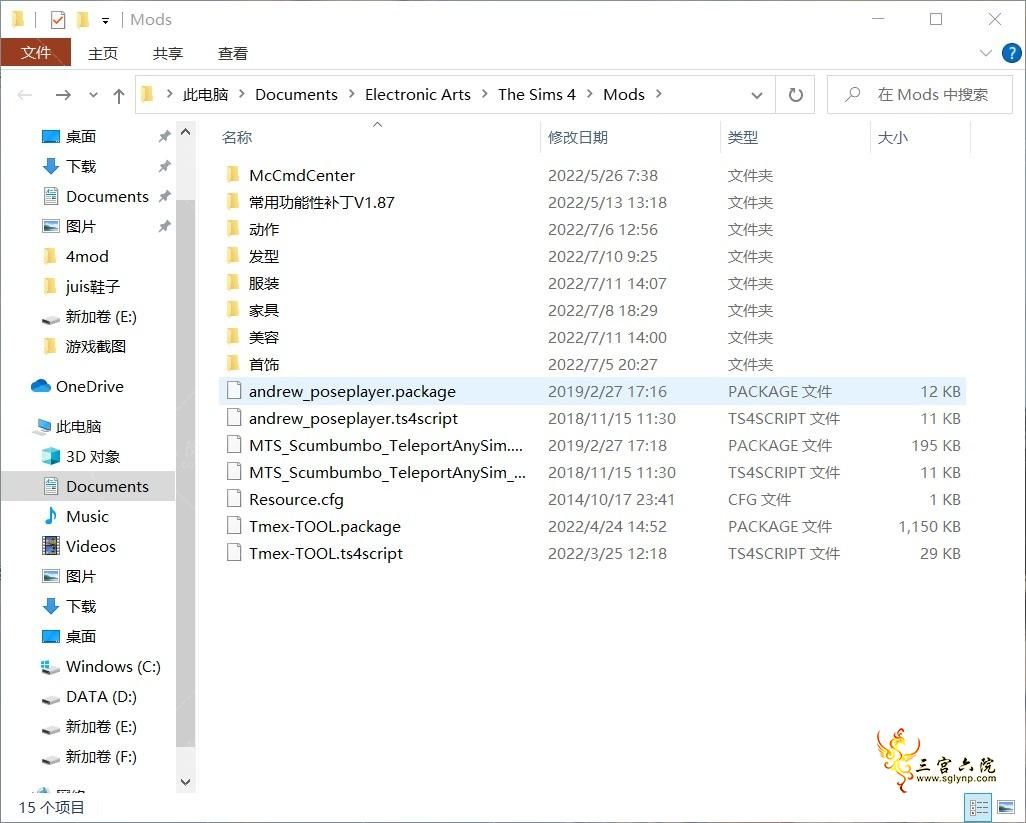This screenshot has height=823, width=1026.
Task: Click Mods in the address breadcrumb
Action: point(624,95)
